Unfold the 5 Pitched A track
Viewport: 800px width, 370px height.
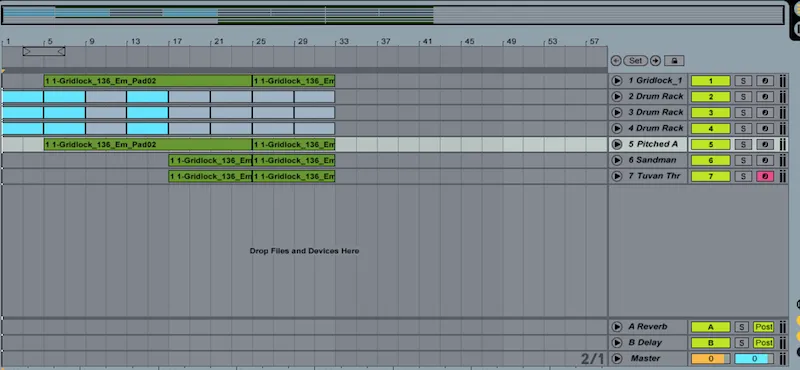coord(617,144)
